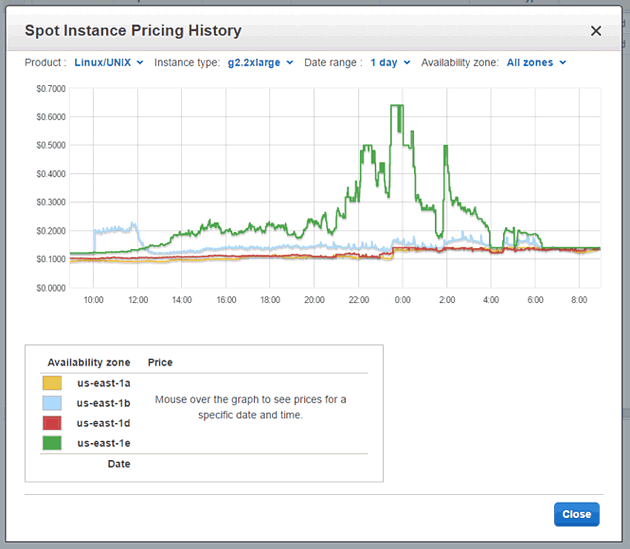
Task: Click the green us-east-1e color swatch
Action: tap(52, 443)
